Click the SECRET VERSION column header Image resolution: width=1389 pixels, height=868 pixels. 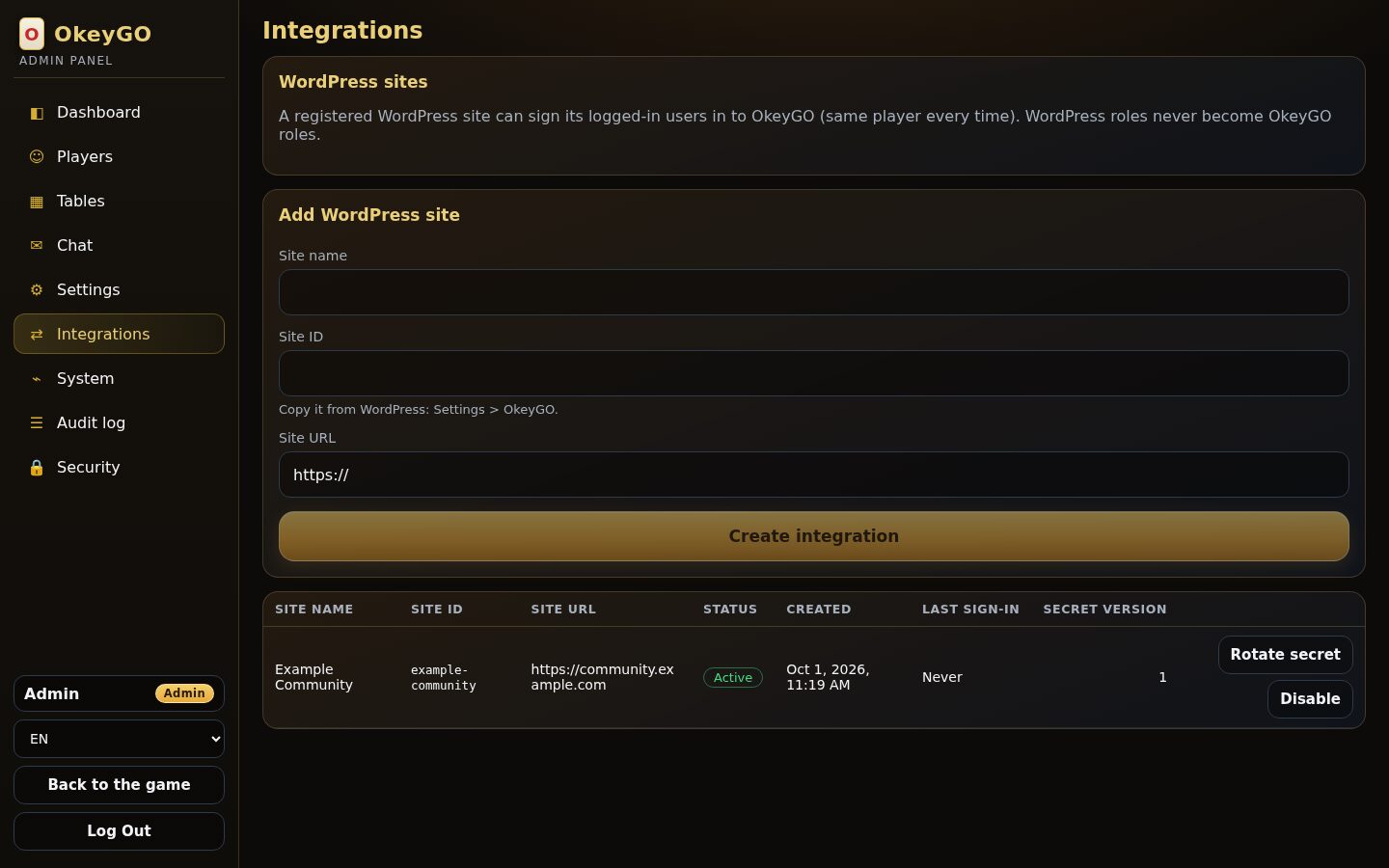coord(1104,610)
